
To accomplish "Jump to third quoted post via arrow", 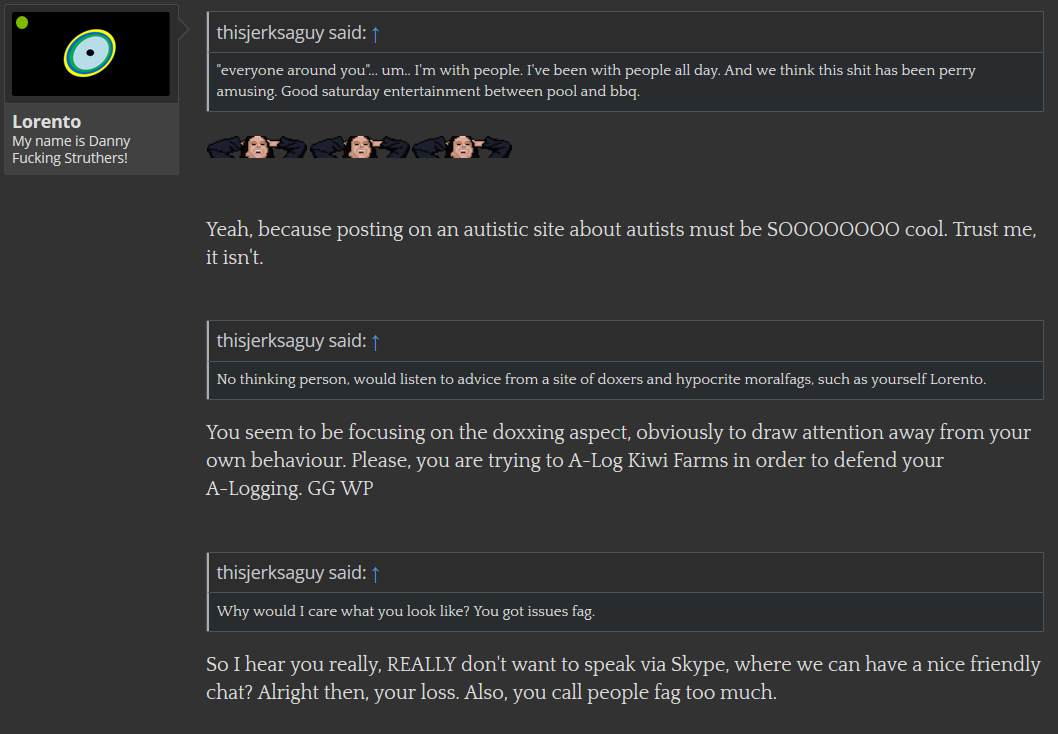I will pos(375,573).
